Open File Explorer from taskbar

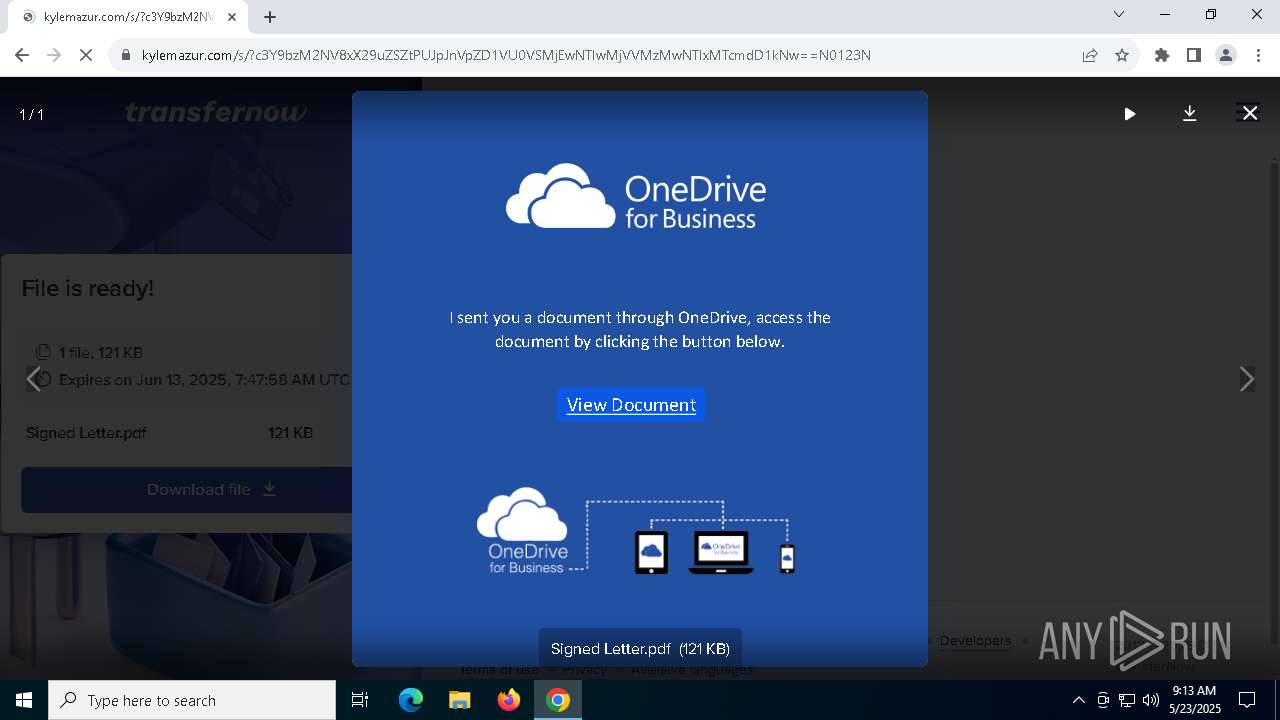pos(460,700)
